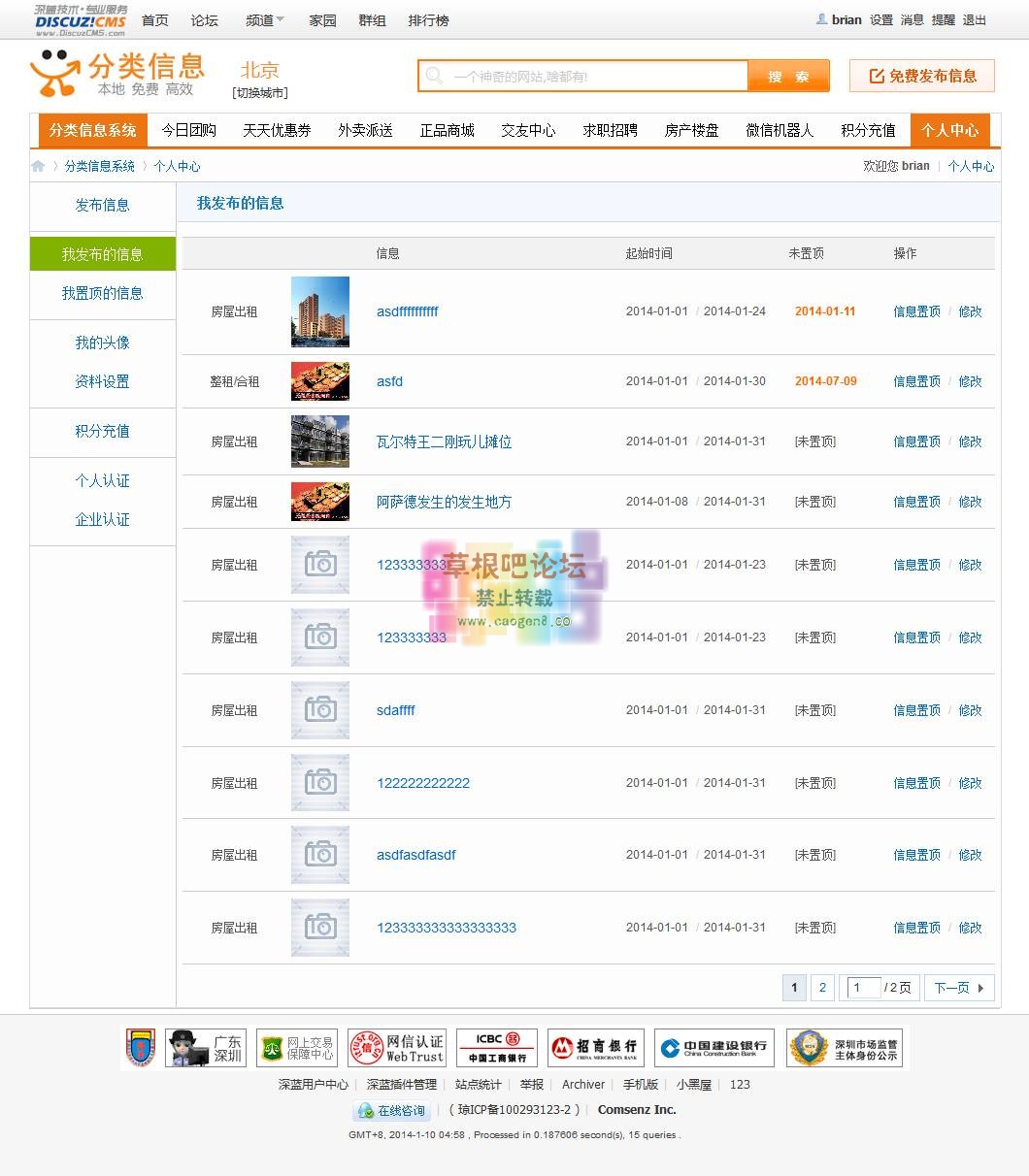Switch to the 求职招聘 tab
The width and height of the screenshot is (1029, 1176).
click(x=611, y=130)
